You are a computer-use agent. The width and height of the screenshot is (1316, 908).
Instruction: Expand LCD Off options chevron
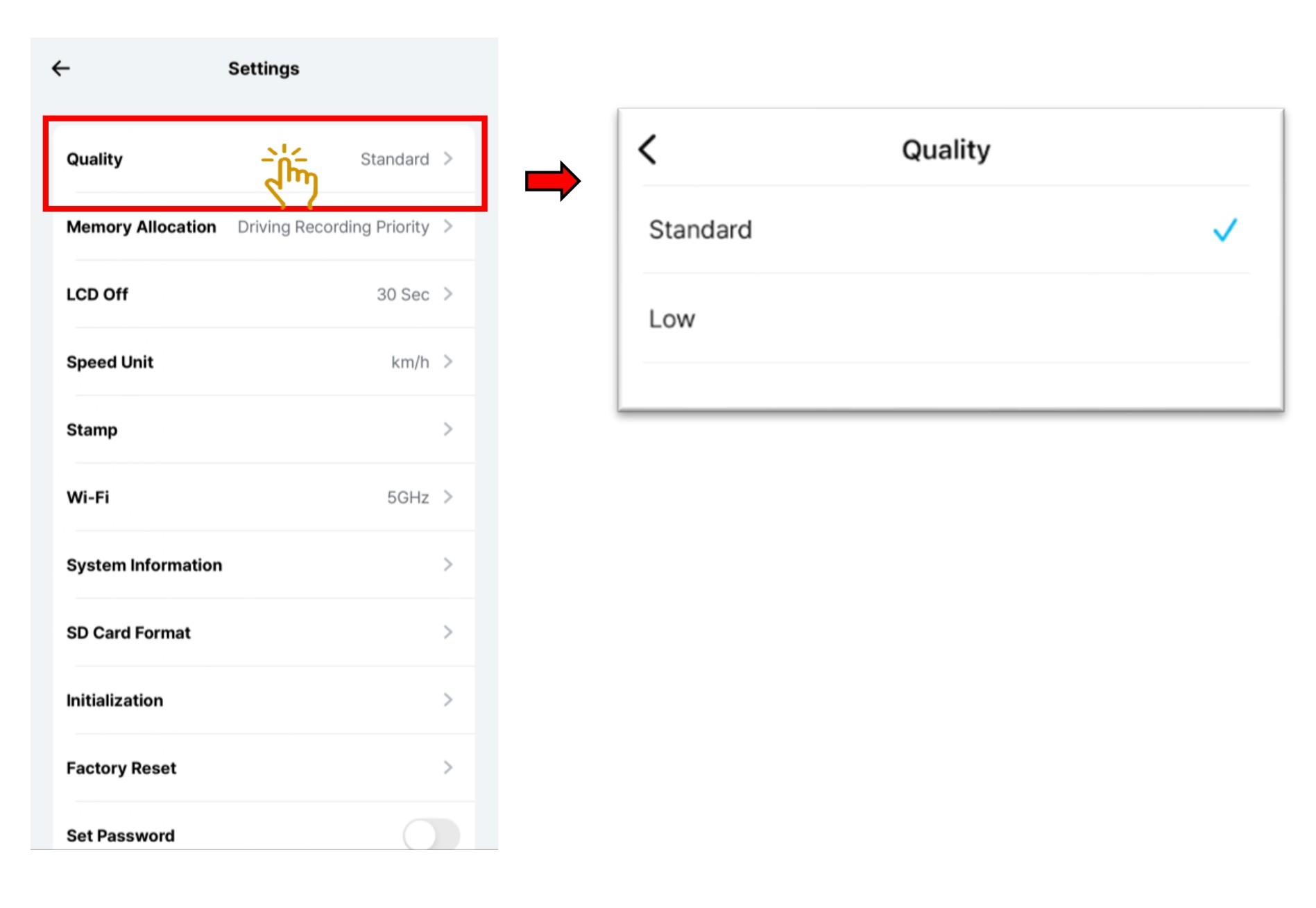(x=448, y=294)
